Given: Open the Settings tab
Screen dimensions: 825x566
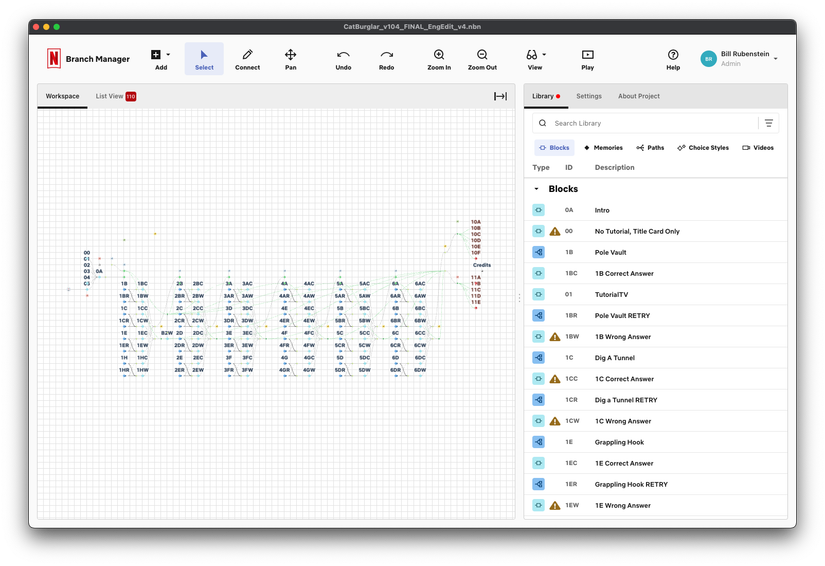Looking at the screenshot, I should pyautogui.click(x=589, y=96).
